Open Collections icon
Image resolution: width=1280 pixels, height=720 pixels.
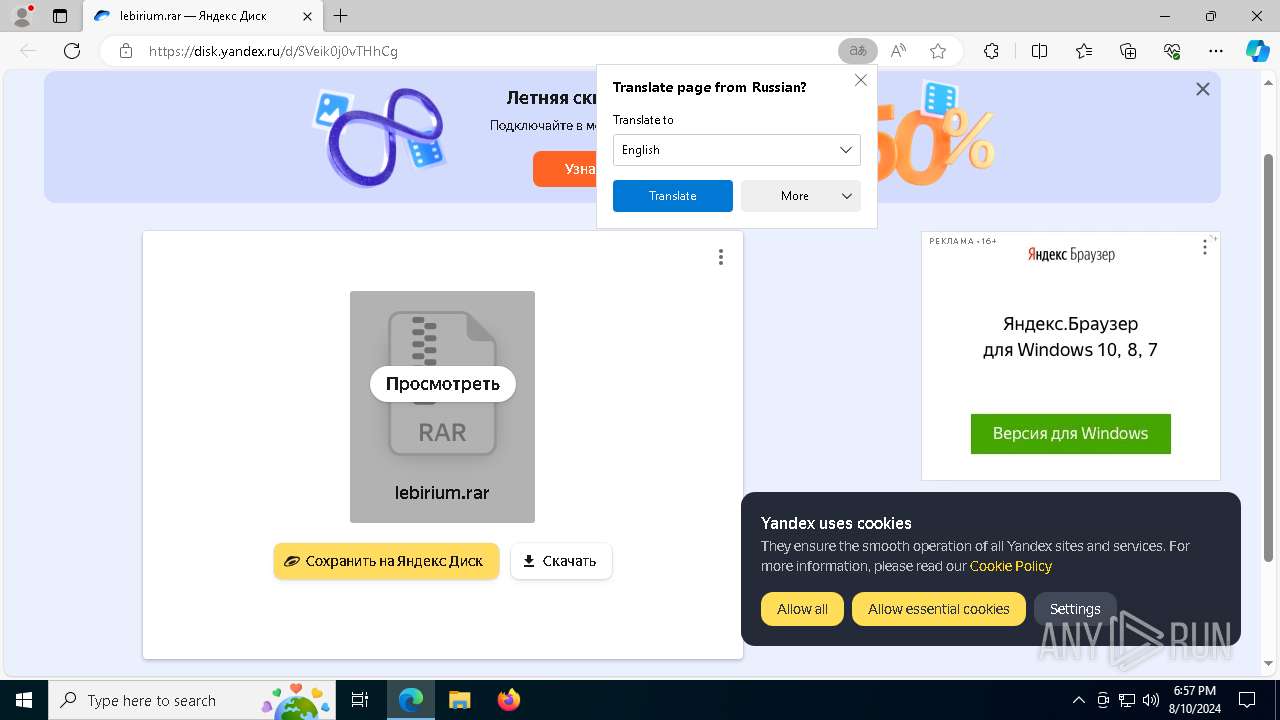point(1128,51)
